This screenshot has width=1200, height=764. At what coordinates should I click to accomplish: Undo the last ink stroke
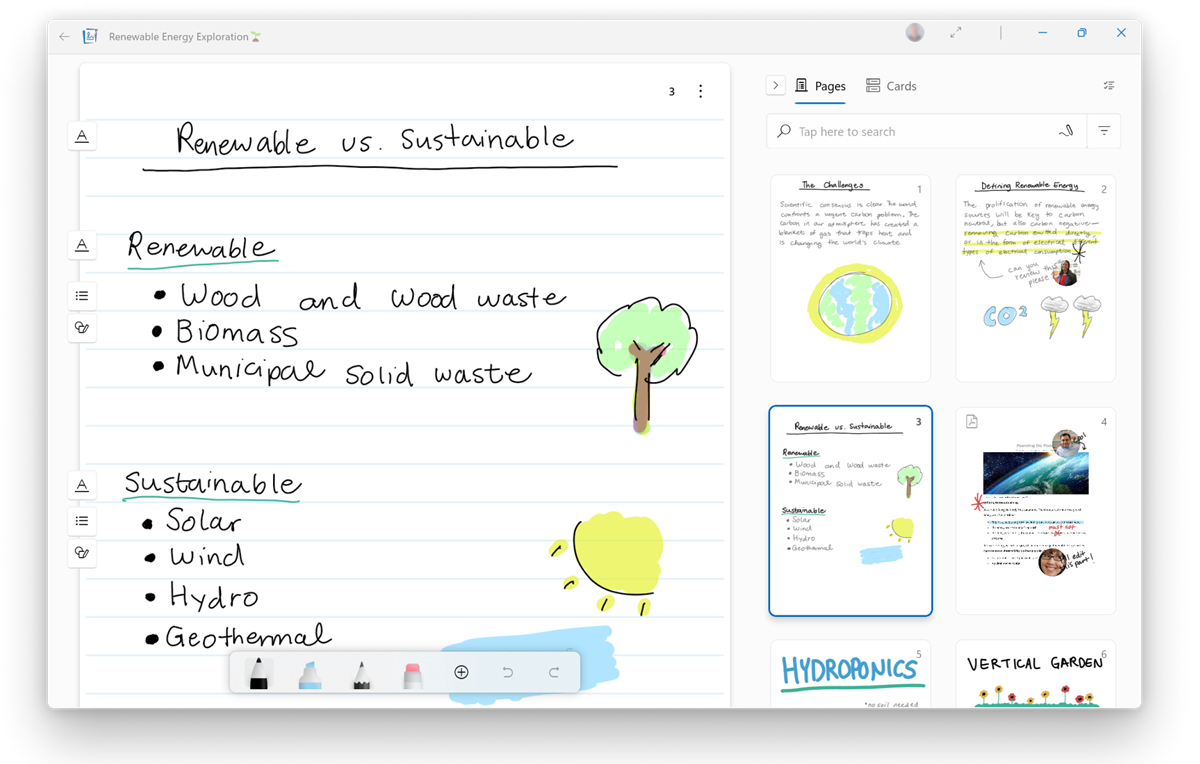coord(508,673)
